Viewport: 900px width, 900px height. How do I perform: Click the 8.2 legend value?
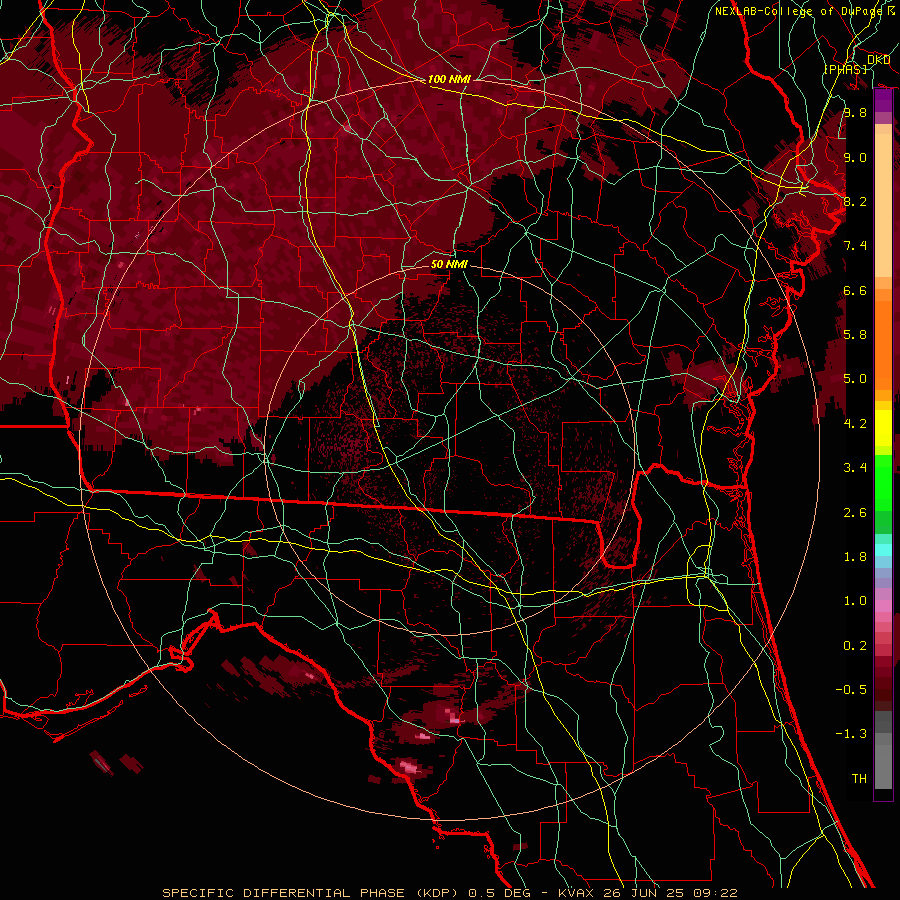click(x=855, y=201)
